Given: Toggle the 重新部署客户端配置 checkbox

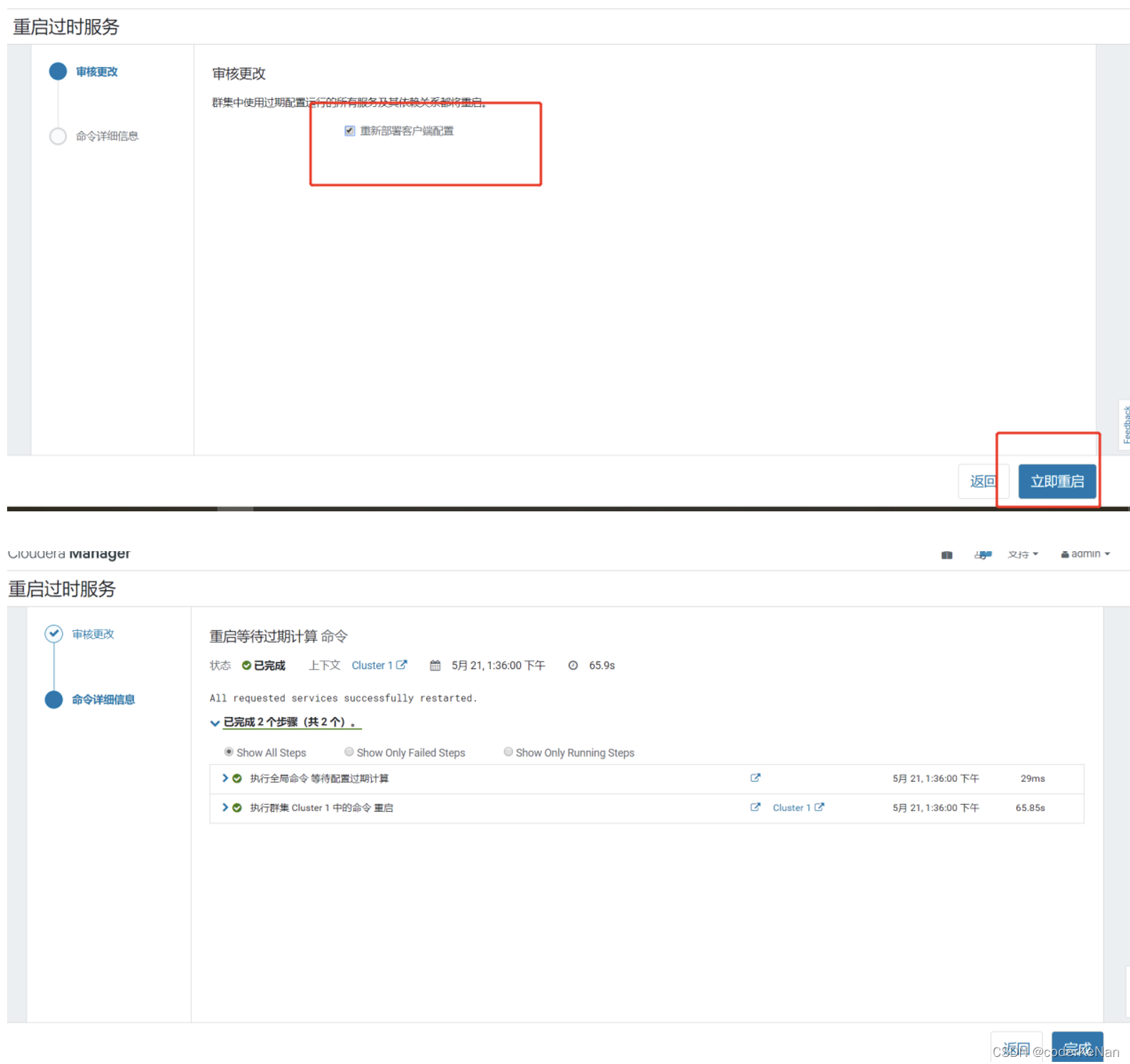Looking at the screenshot, I should click(350, 131).
